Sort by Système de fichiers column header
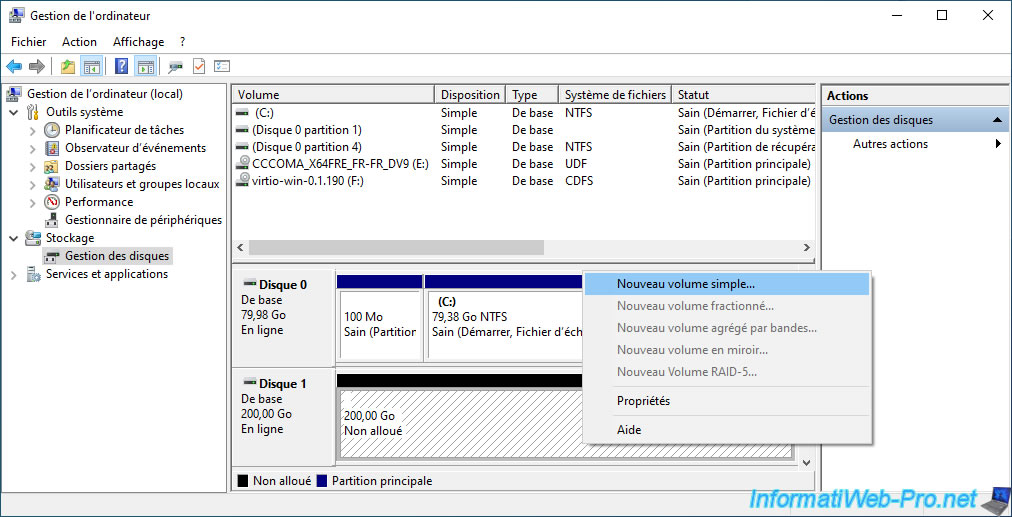The width and height of the screenshot is (1012, 517). point(615,95)
